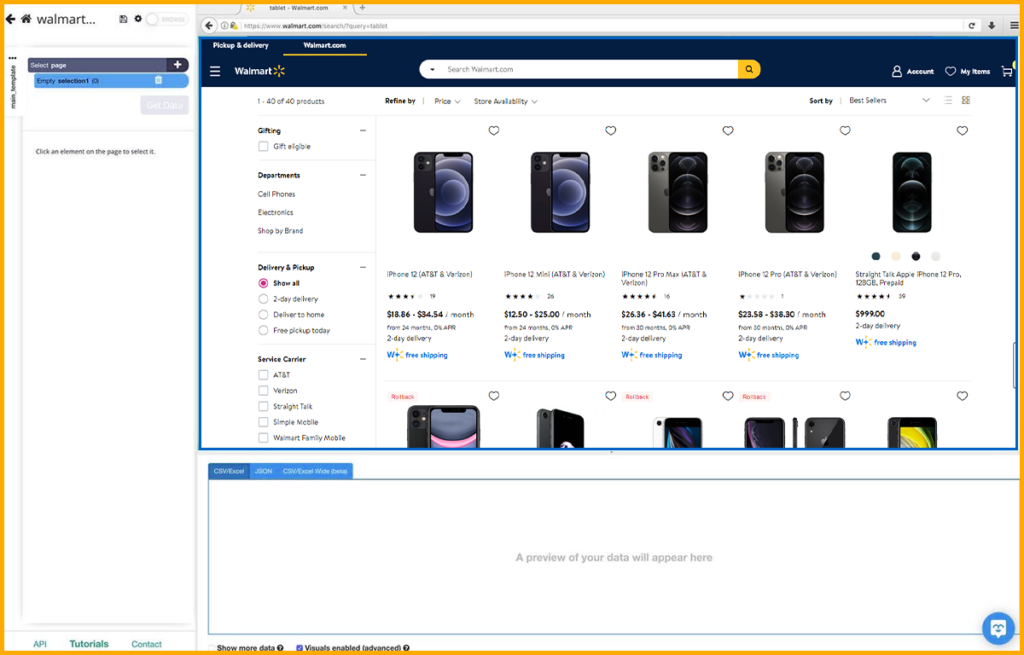
Task: Collapse the Gifting filter section
Action: 363,131
